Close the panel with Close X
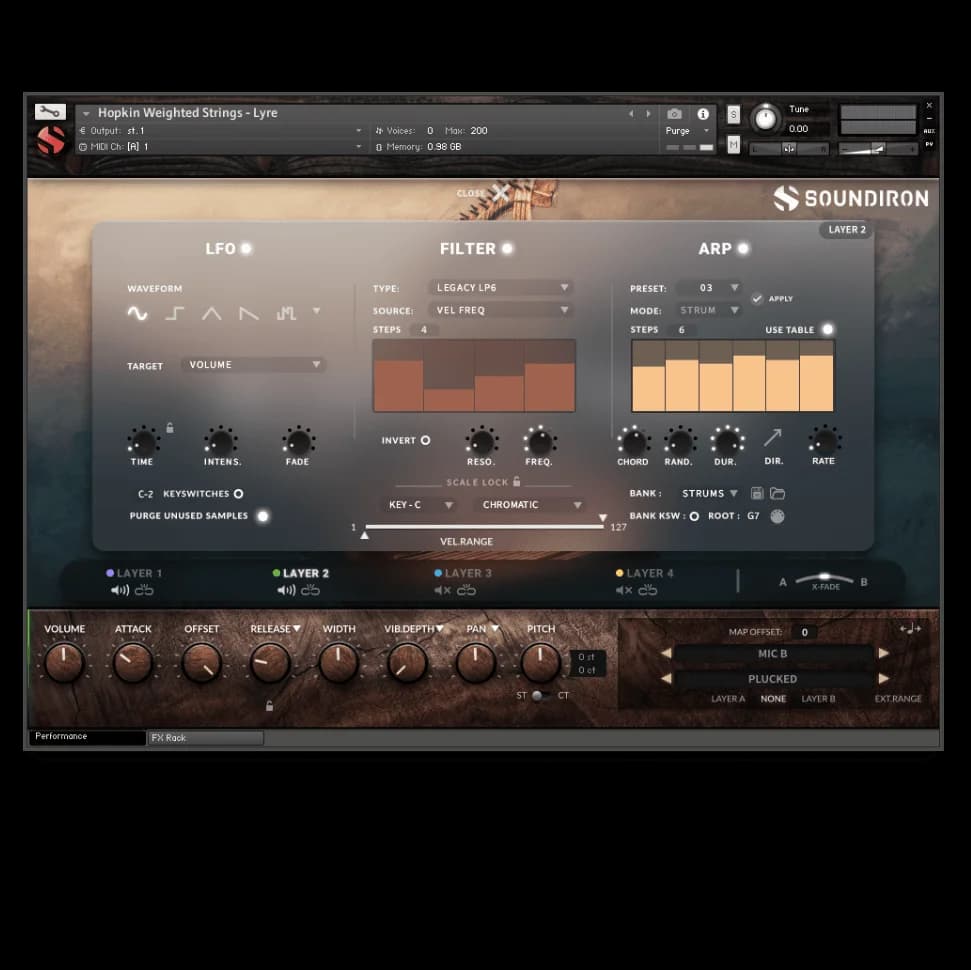Image resolution: width=971 pixels, height=970 pixels. click(499, 193)
